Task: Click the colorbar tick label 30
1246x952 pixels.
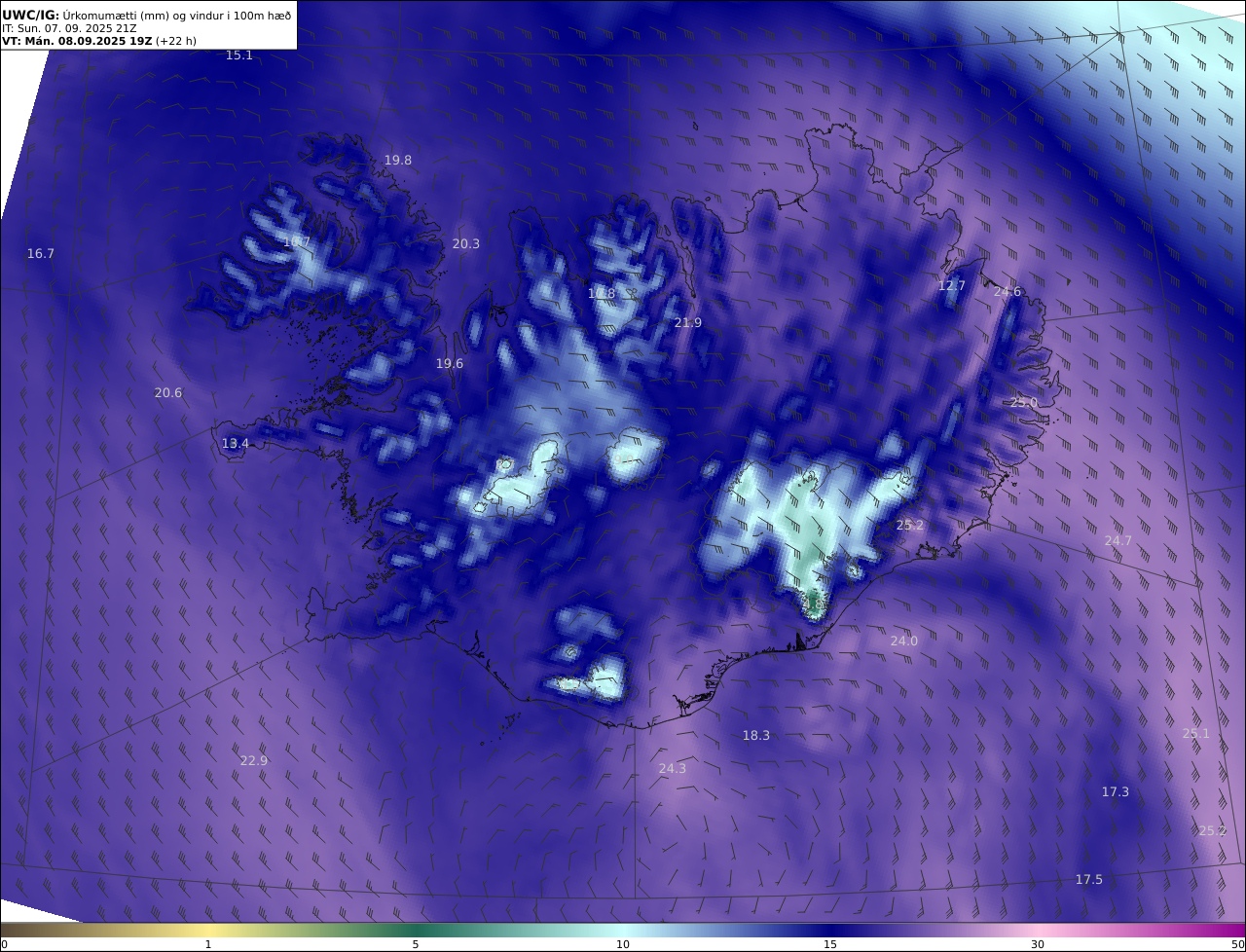Action: [x=1038, y=944]
